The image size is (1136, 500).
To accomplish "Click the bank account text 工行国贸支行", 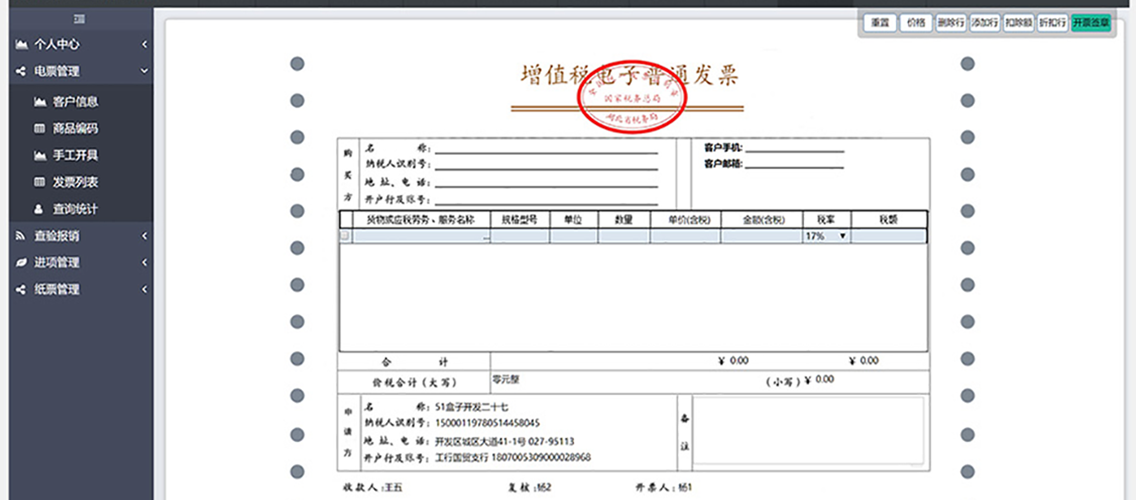I will [x=461, y=458].
